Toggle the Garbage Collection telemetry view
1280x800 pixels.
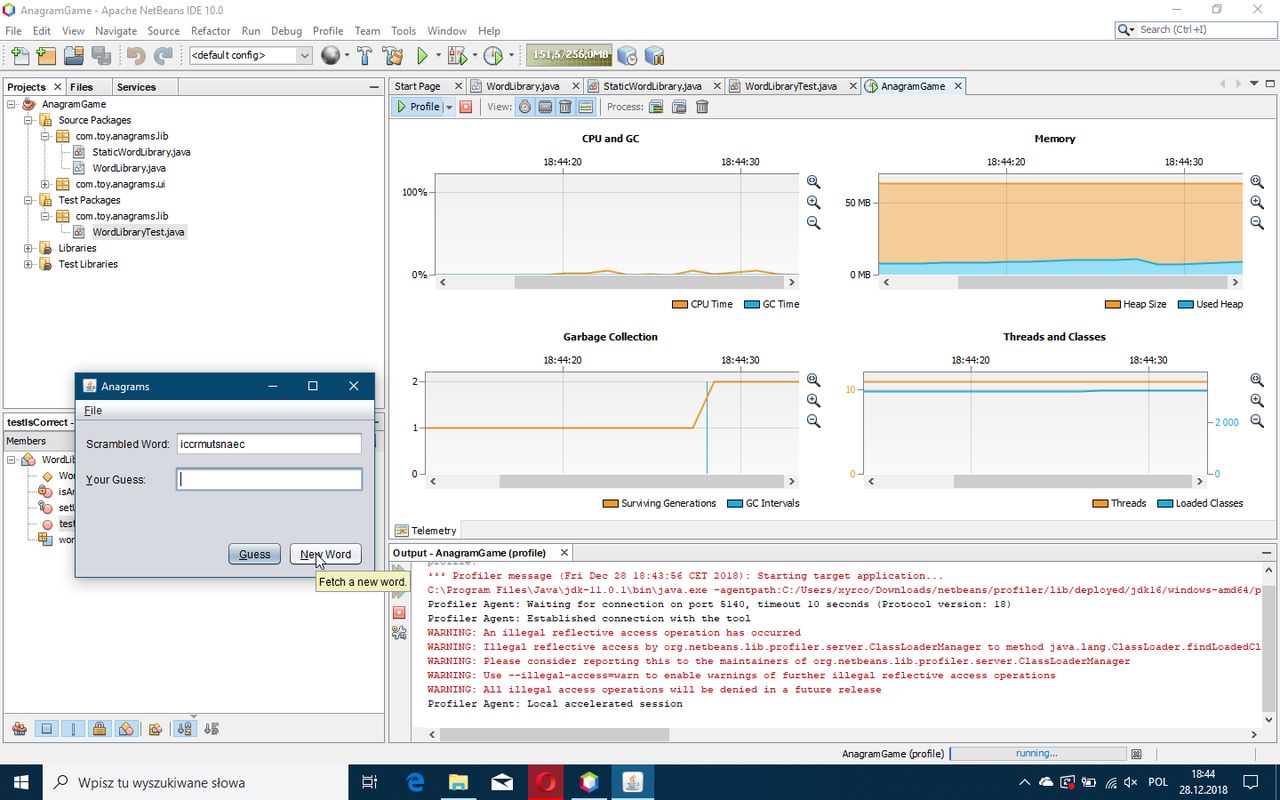point(566,106)
